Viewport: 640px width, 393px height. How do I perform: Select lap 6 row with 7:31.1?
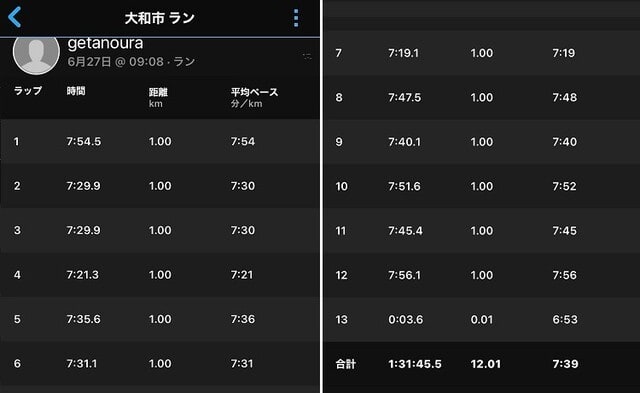[x=160, y=364]
